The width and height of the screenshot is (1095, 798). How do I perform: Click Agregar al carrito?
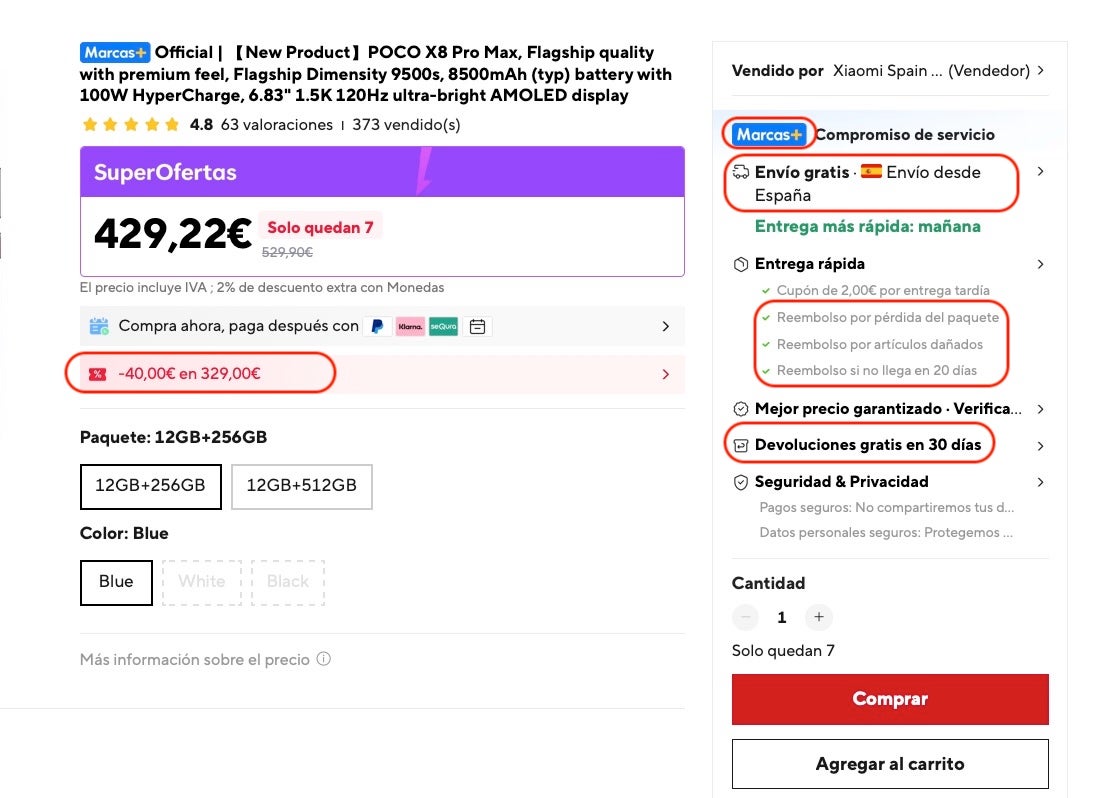point(889,763)
